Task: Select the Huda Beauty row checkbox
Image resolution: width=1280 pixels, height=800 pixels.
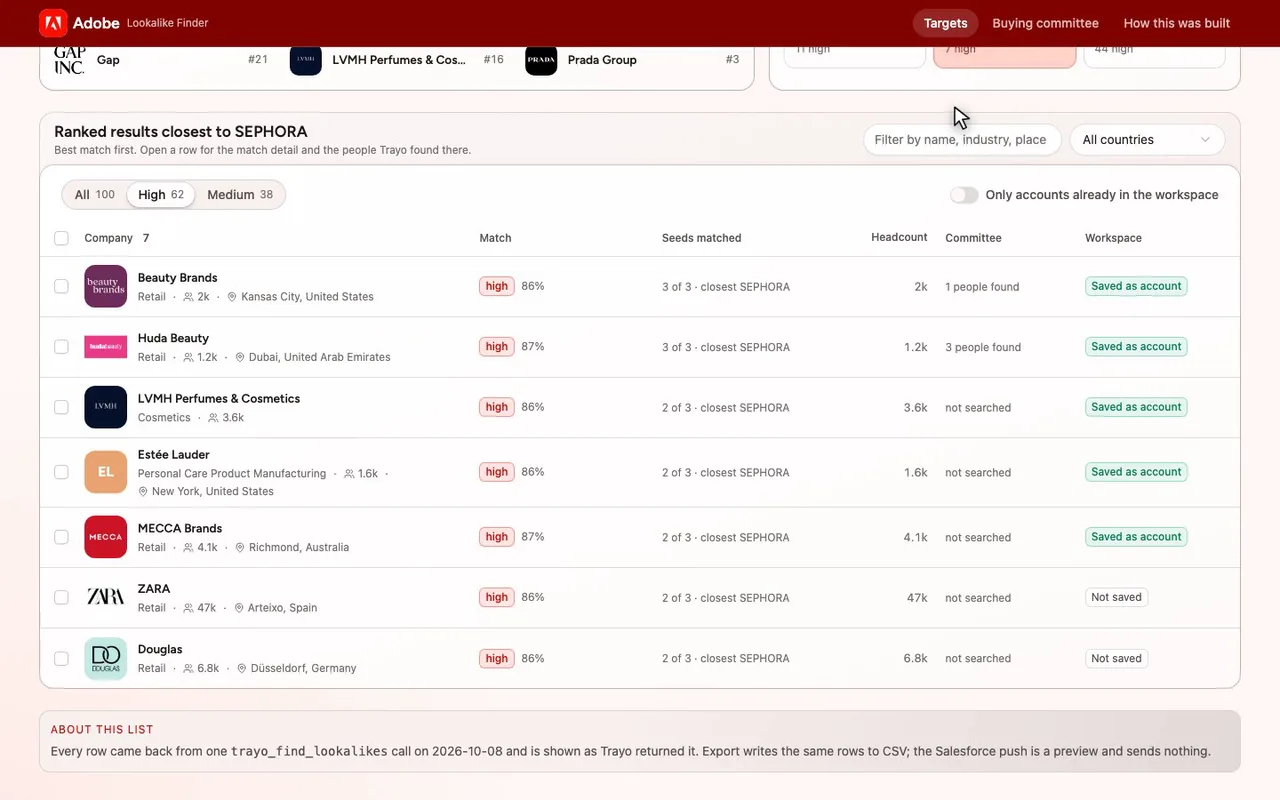Action: 61,347
